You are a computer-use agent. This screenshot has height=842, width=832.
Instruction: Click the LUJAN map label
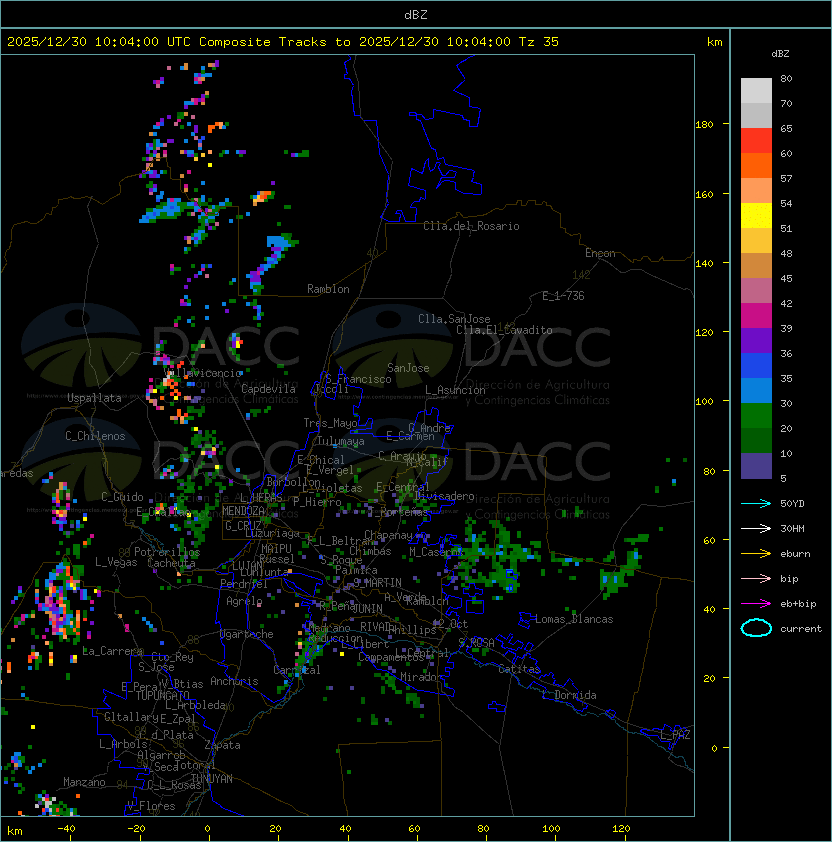[x=248, y=566]
